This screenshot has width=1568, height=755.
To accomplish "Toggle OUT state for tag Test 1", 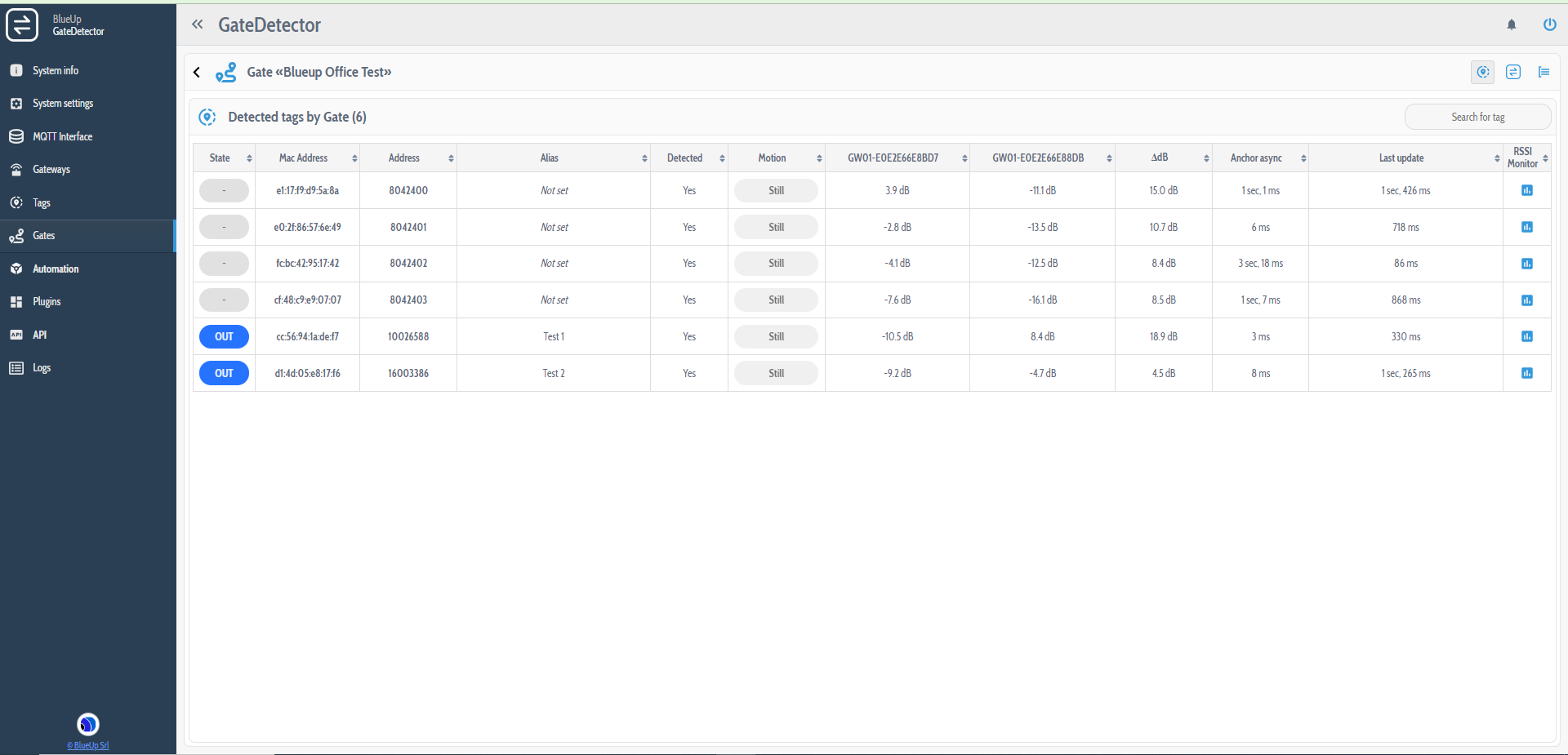I will coord(224,336).
